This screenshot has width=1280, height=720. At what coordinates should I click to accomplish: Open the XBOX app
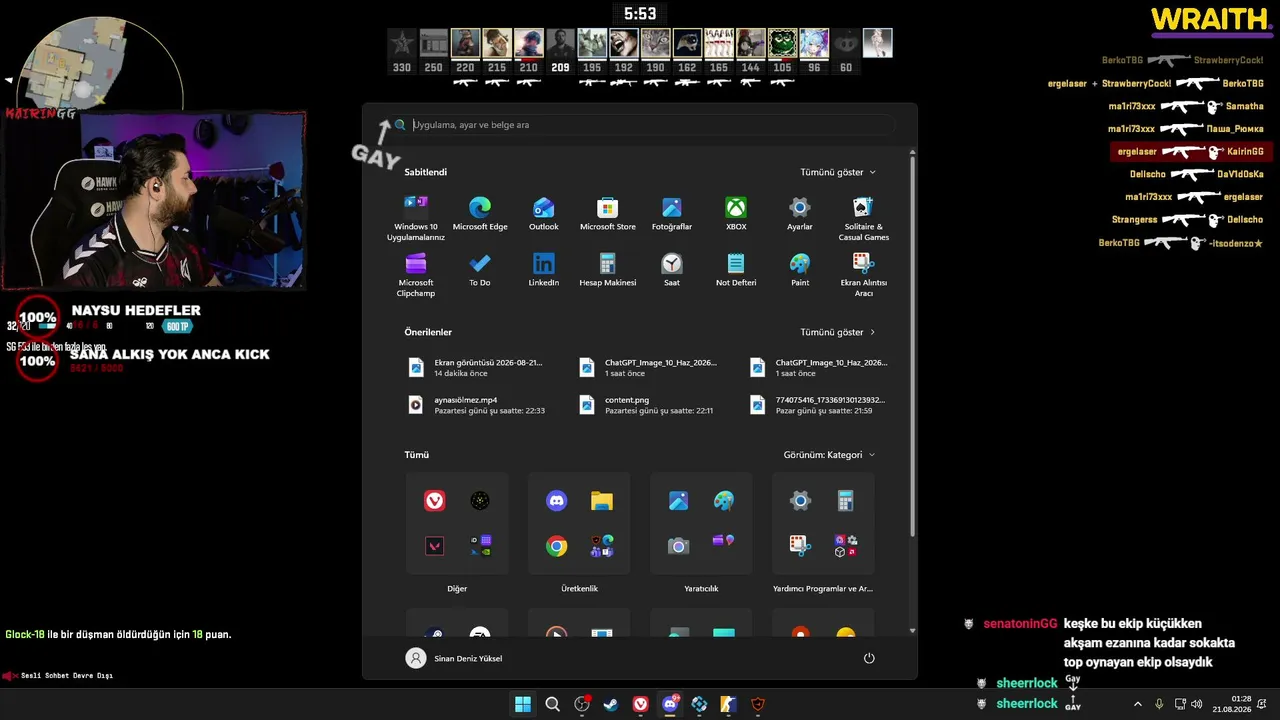click(736, 214)
